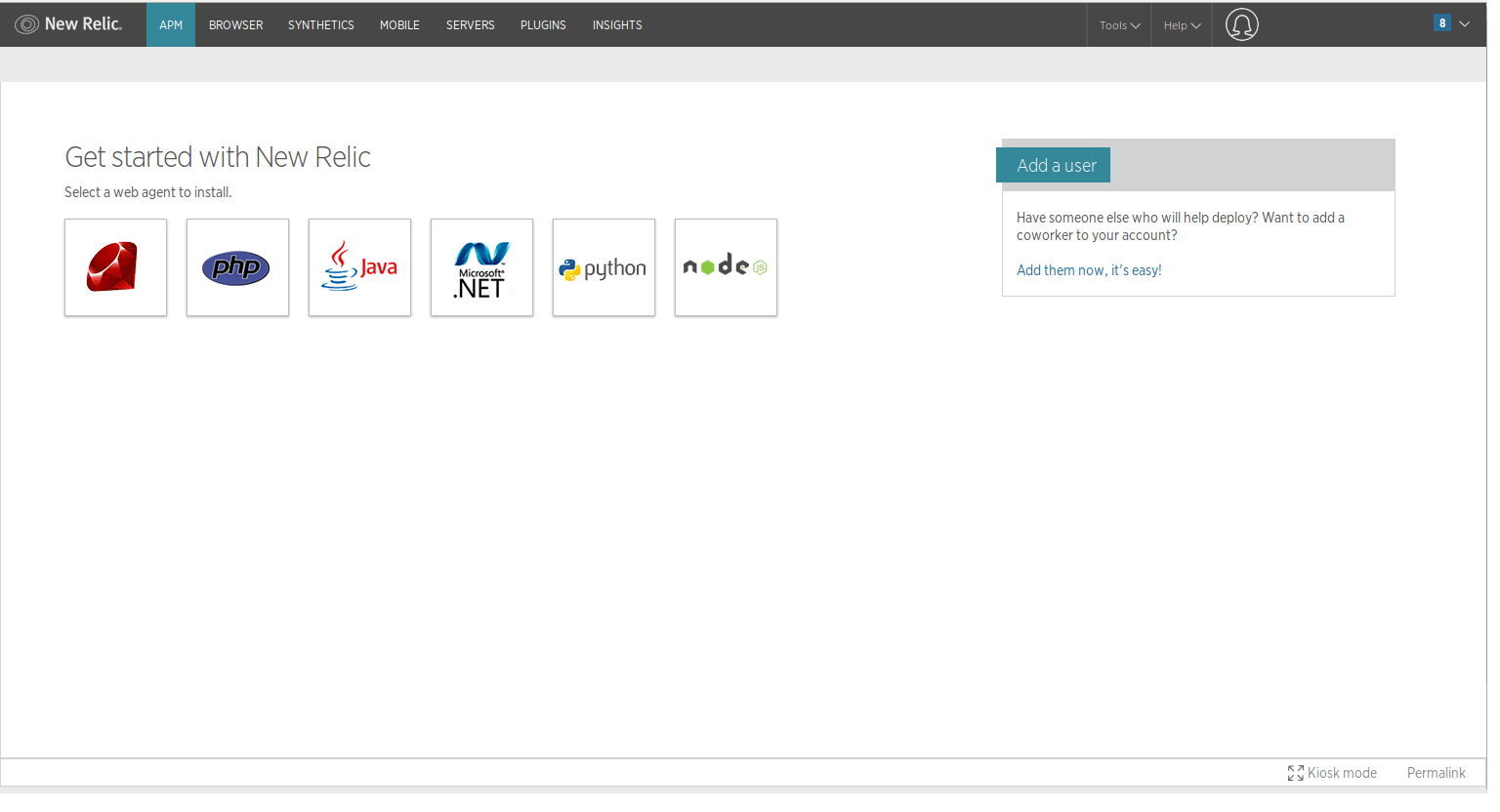Go to the BROWSER tab
Viewport: 1500px width, 812px height.
235,25
